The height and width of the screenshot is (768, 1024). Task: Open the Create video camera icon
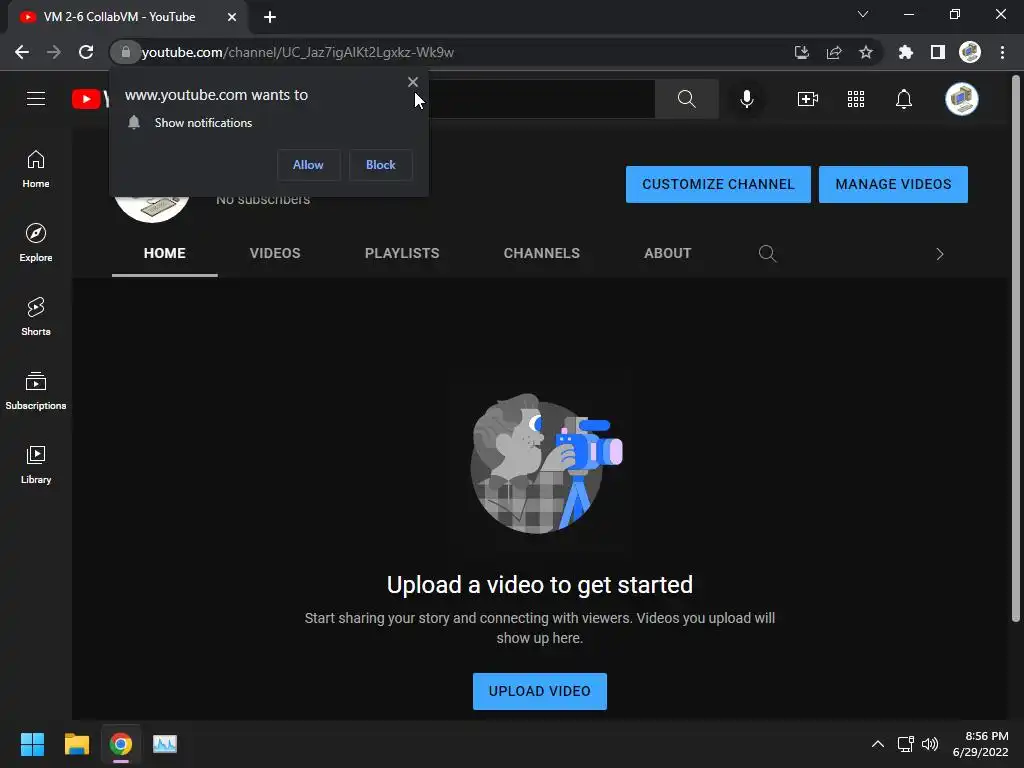click(x=808, y=99)
